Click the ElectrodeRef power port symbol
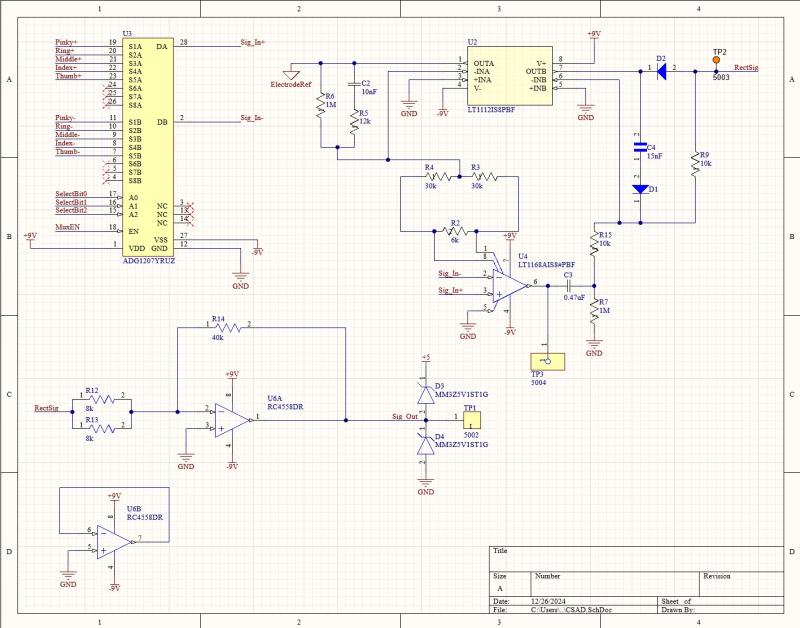800x628 pixels. pos(291,74)
